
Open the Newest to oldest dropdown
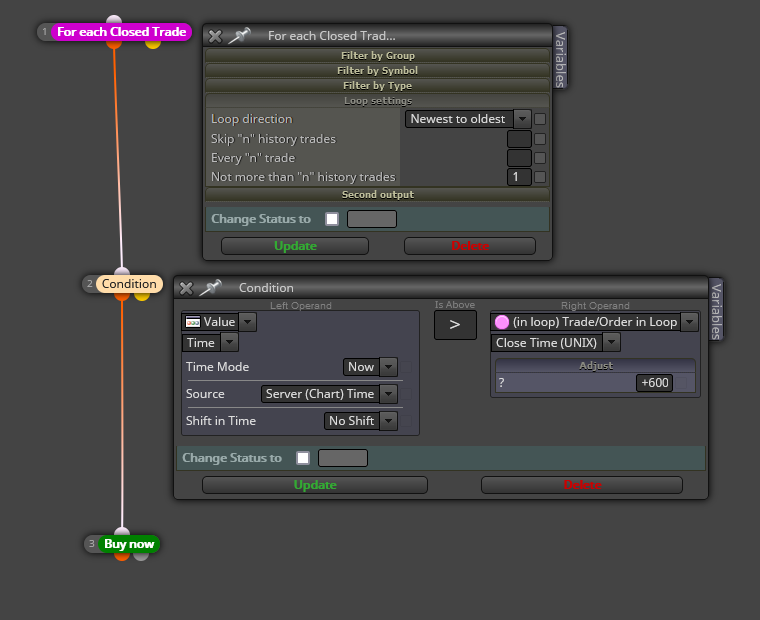(522, 119)
